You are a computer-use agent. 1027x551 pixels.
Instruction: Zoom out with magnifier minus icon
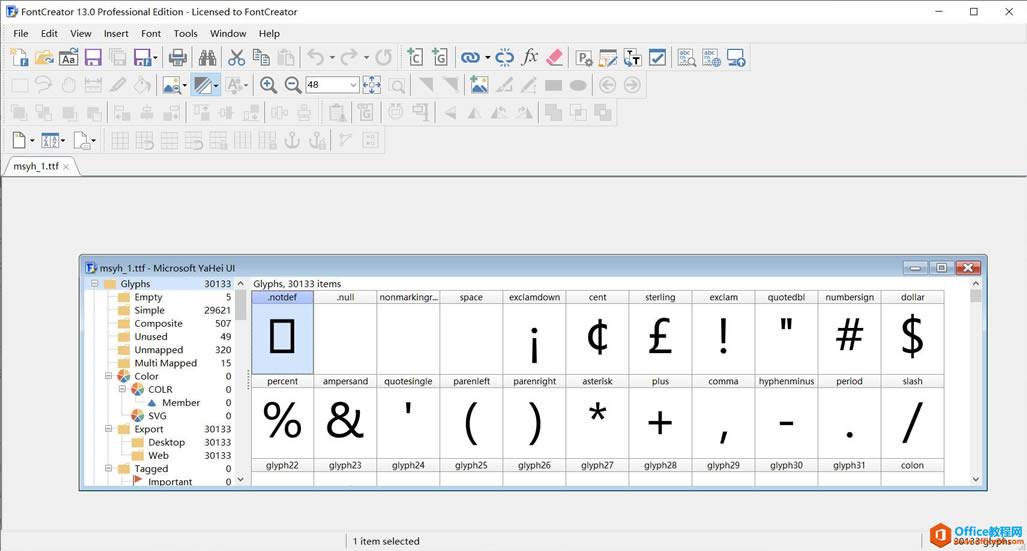[x=293, y=85]
